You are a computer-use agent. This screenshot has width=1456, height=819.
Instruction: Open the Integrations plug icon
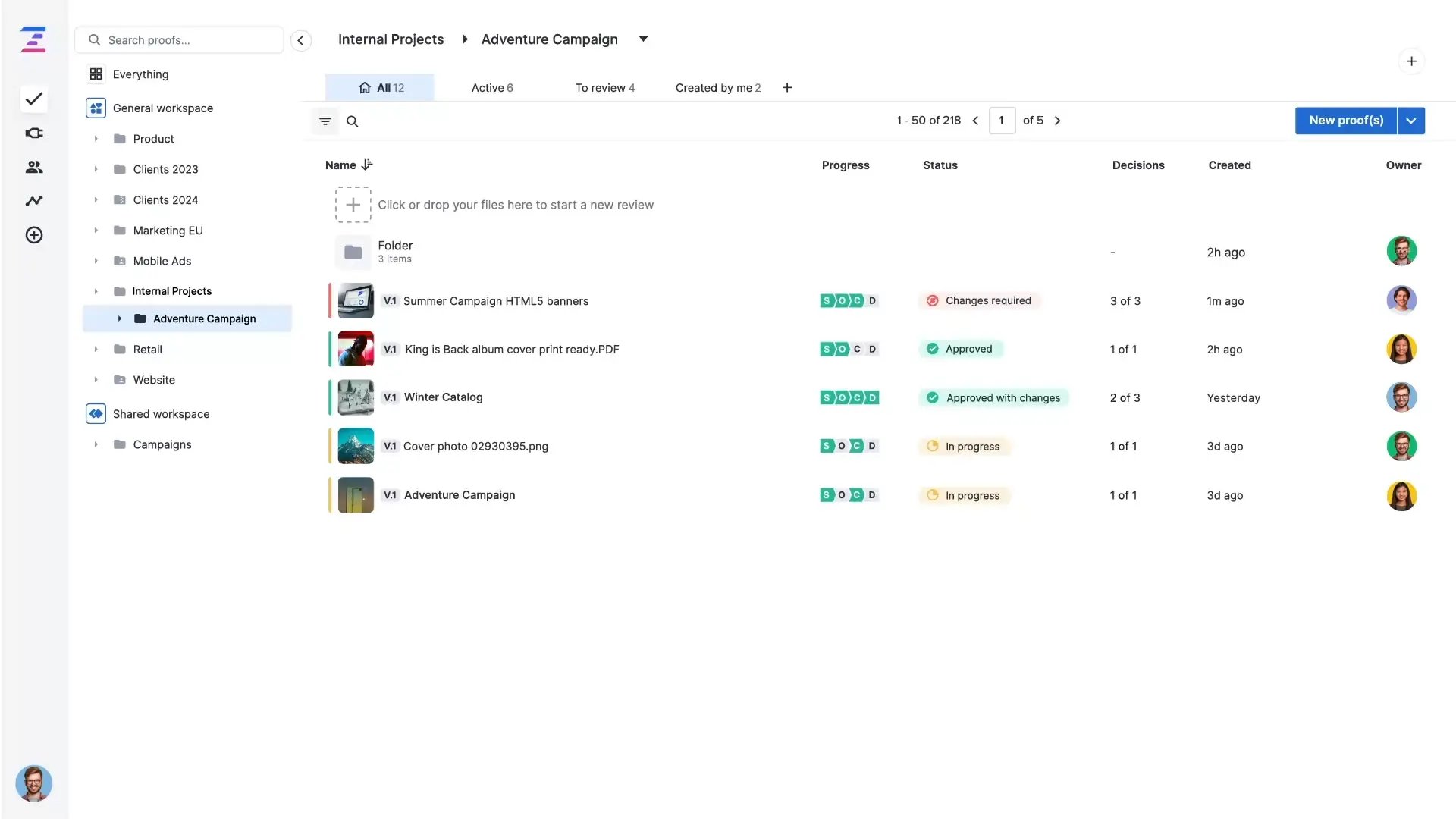[x=33, y=133]
